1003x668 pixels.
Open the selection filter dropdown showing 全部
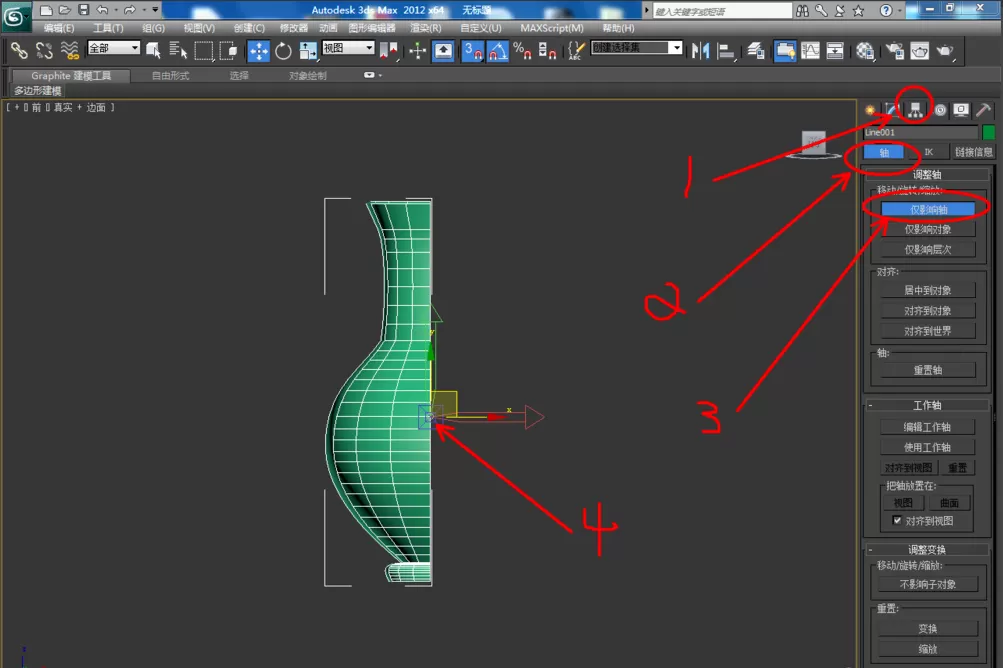(x=114, y=48)
